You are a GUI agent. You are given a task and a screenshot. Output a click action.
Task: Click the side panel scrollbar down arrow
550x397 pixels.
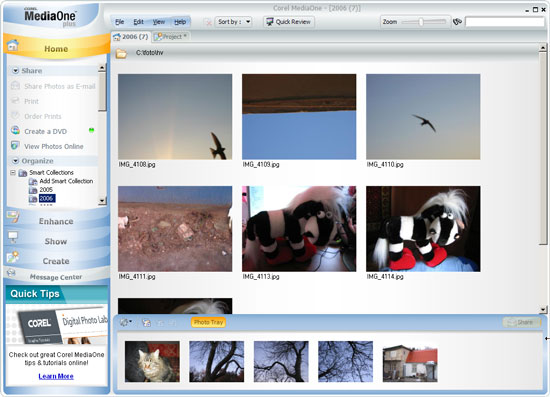(102, 201)
